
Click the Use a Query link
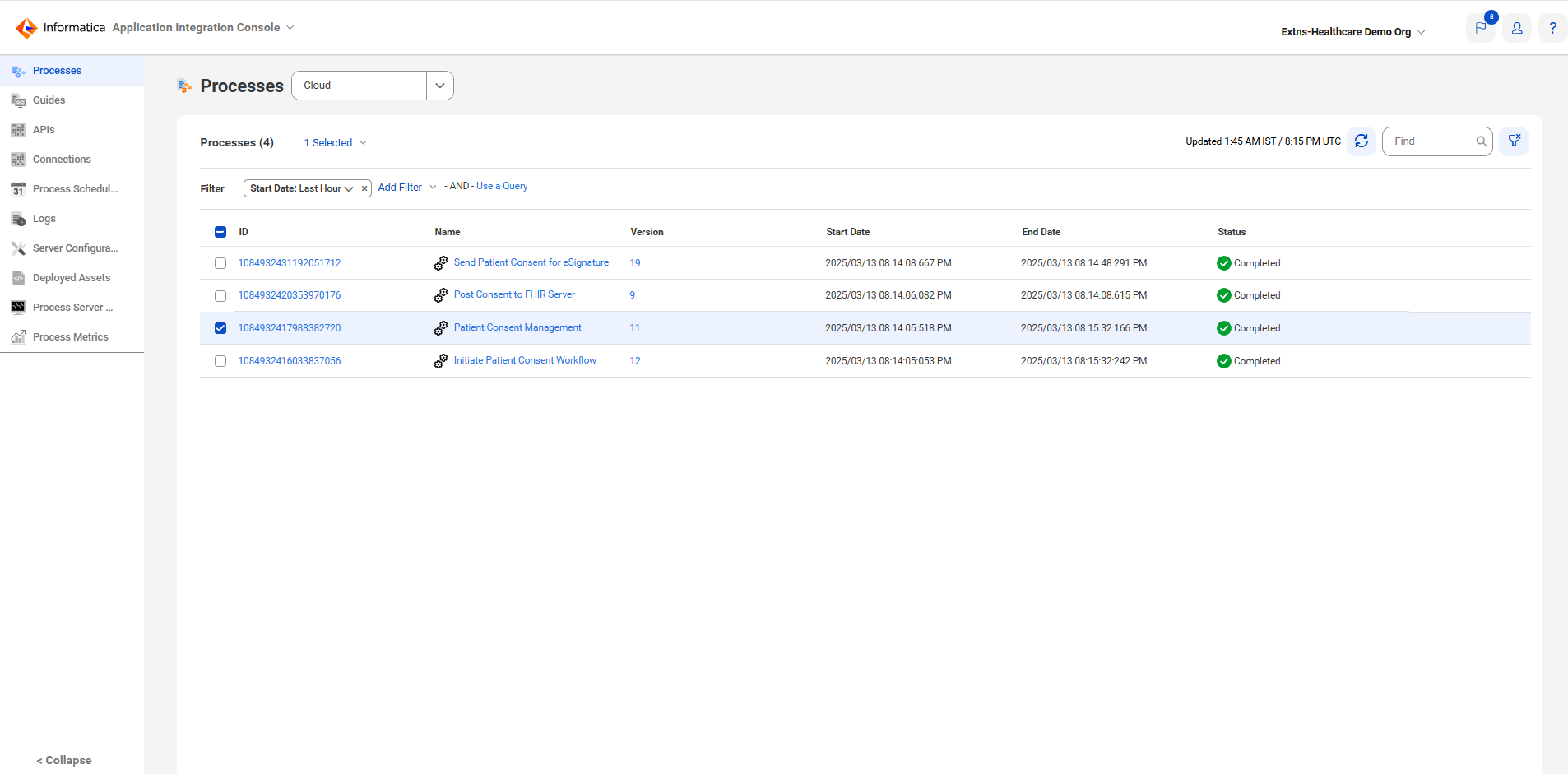point(502,186)
